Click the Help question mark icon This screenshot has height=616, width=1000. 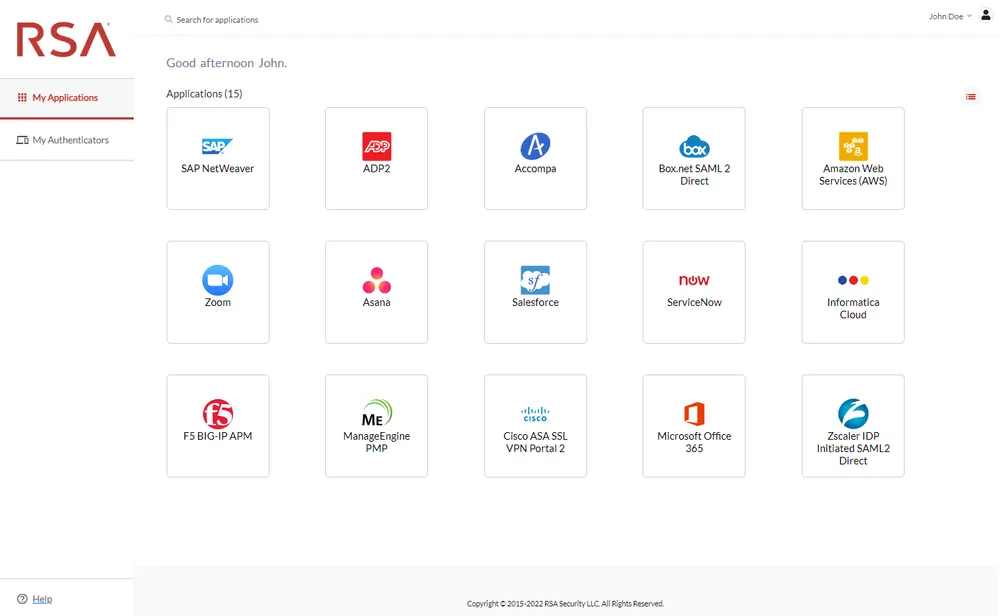(22, 599)
